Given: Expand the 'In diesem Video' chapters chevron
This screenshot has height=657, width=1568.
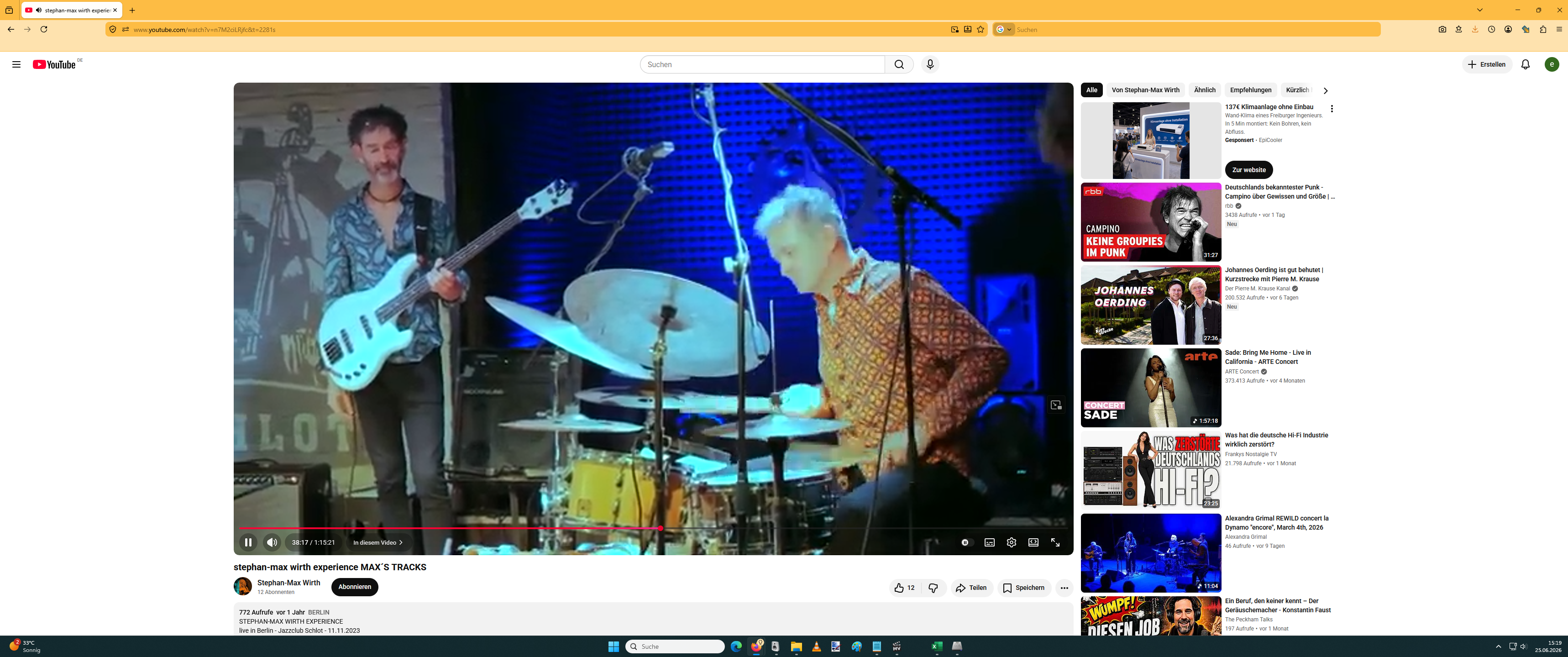Looking at the screenshot, I should tap(400, 542).
